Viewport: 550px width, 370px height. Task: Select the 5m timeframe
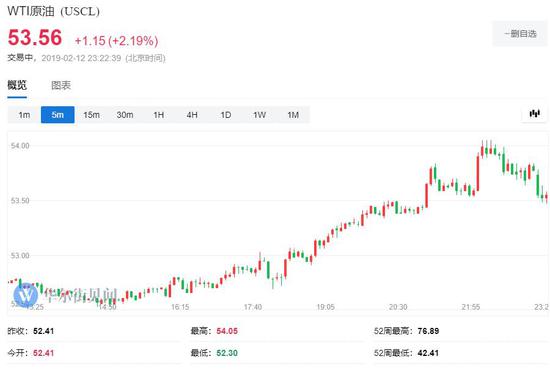(58, 115)
